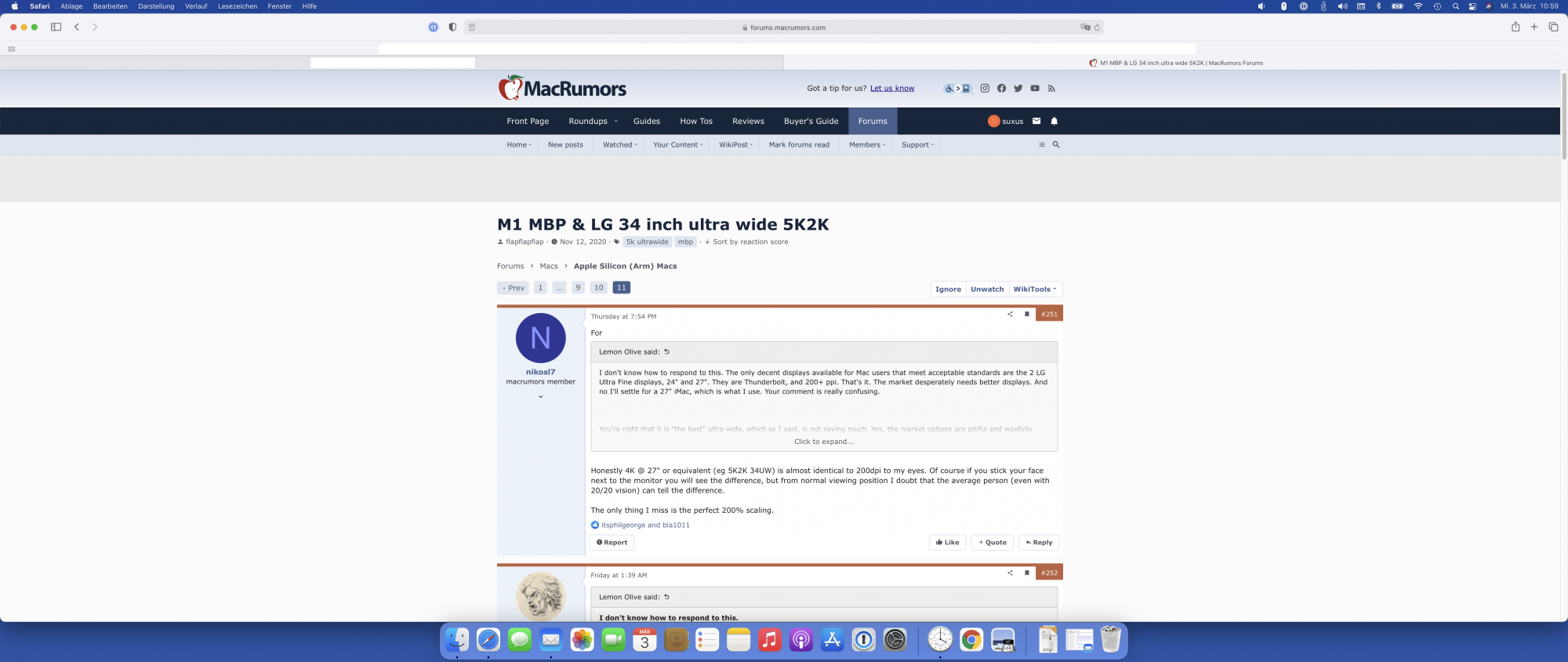Open App Store from the Dock
The height and width of the screenshot is (662, 1568).
[x=833, y=640]
